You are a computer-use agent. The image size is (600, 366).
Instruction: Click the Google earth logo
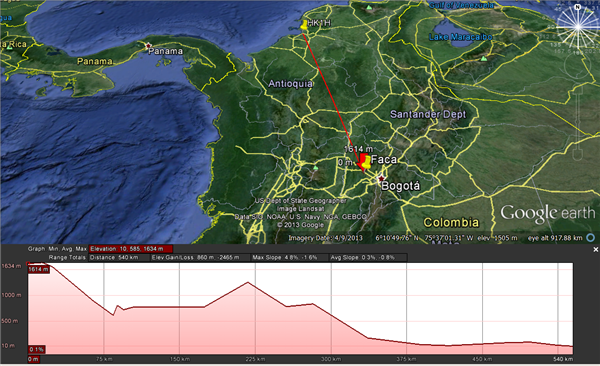pyautogui.click(x=548, y=214)
